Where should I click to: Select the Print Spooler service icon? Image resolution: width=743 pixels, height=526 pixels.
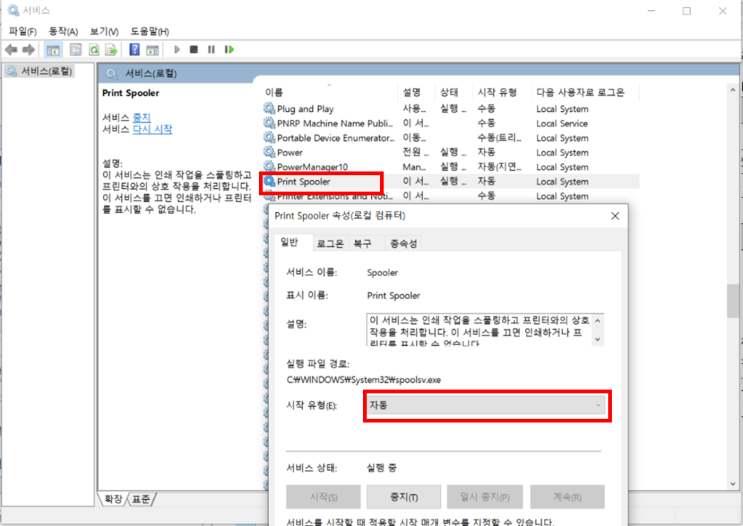(x=269, y=181)
